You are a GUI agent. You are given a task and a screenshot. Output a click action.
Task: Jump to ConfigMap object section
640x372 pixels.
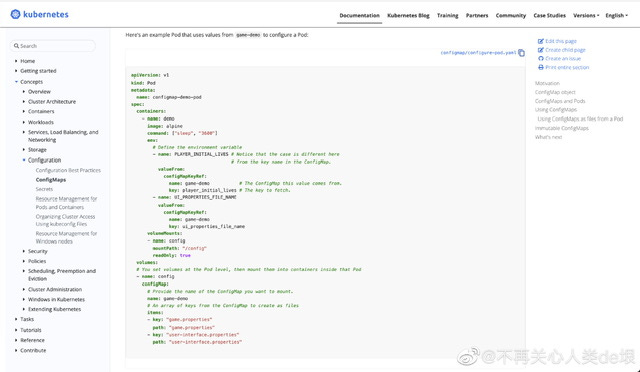(x=555, y=92)
